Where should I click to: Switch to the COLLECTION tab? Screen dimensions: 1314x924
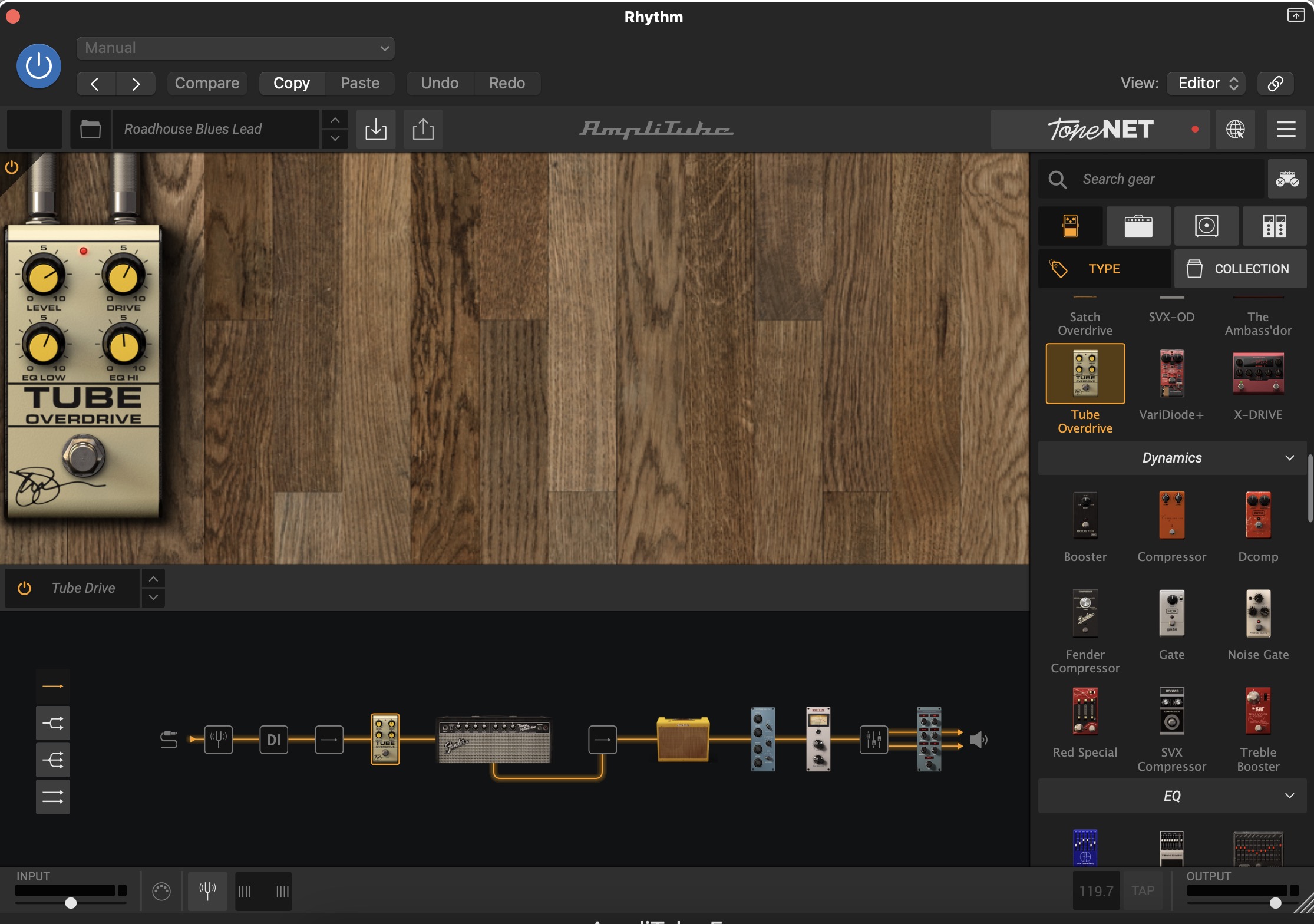pos(1240,269)
